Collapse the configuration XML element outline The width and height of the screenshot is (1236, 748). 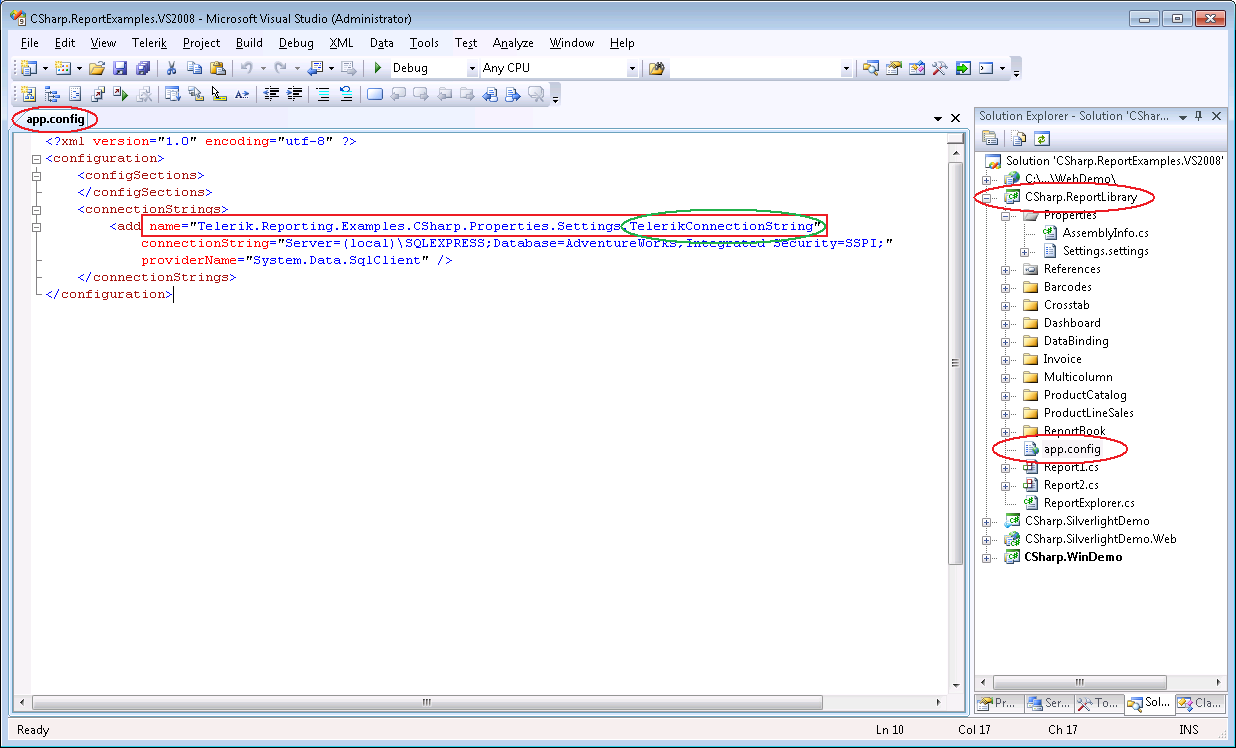pos(37,158)
